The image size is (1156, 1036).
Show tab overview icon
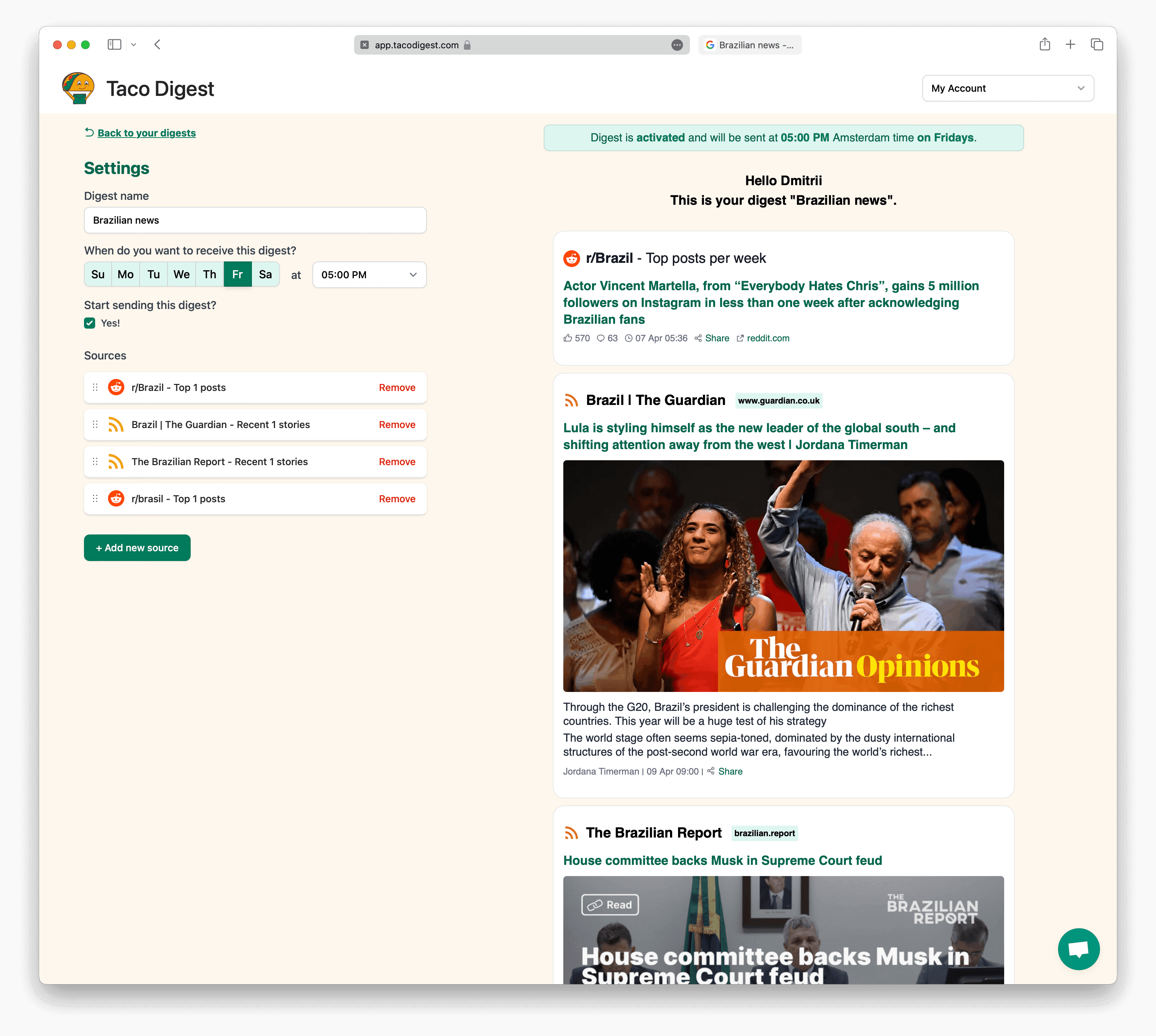[1097, 44]
